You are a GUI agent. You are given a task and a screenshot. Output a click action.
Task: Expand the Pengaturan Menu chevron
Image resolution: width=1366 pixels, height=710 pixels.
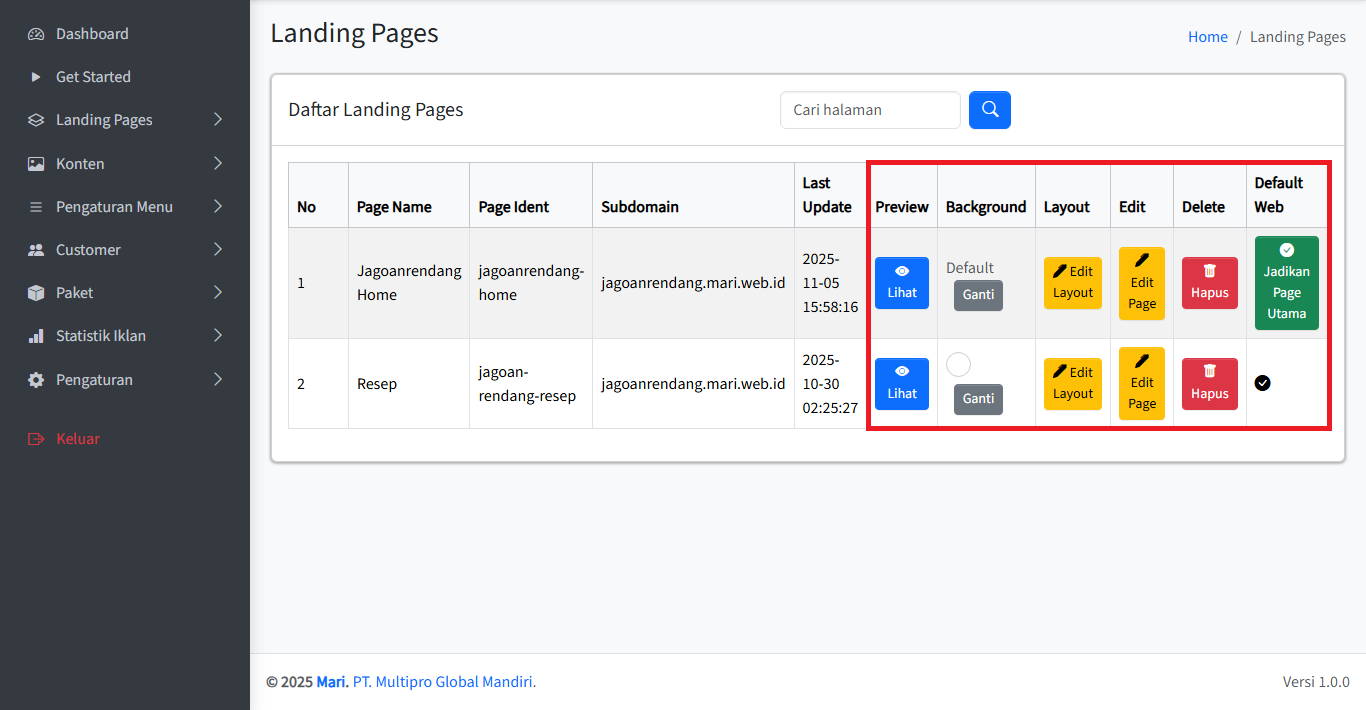tap(218, 207)
